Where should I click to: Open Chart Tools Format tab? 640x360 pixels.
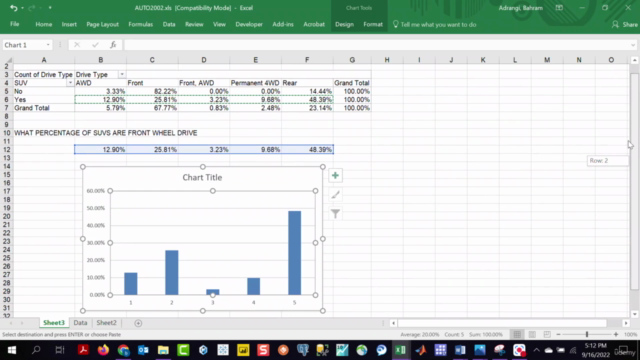[373, 24]
